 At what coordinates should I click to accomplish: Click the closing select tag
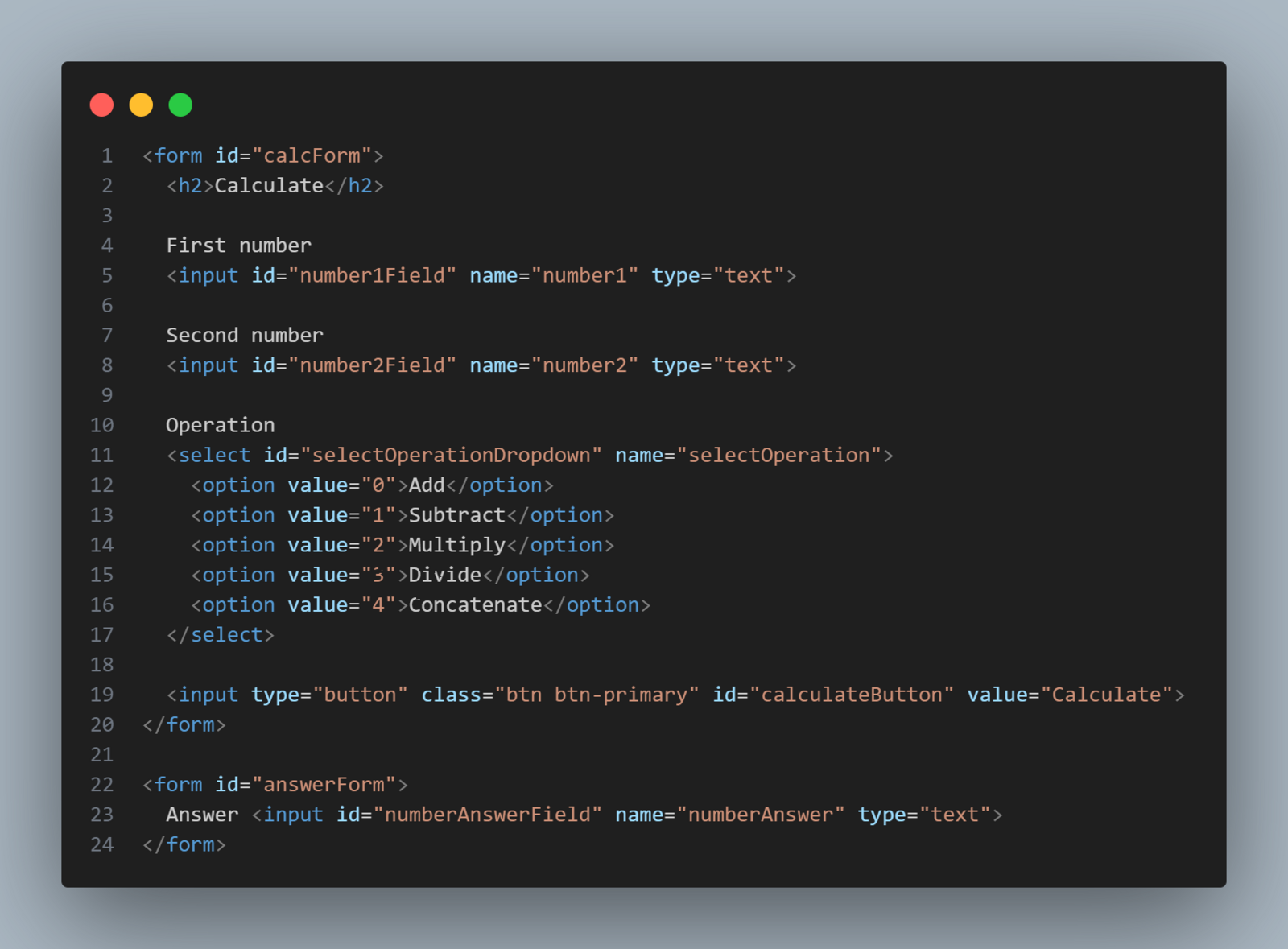tap(220, 635)
